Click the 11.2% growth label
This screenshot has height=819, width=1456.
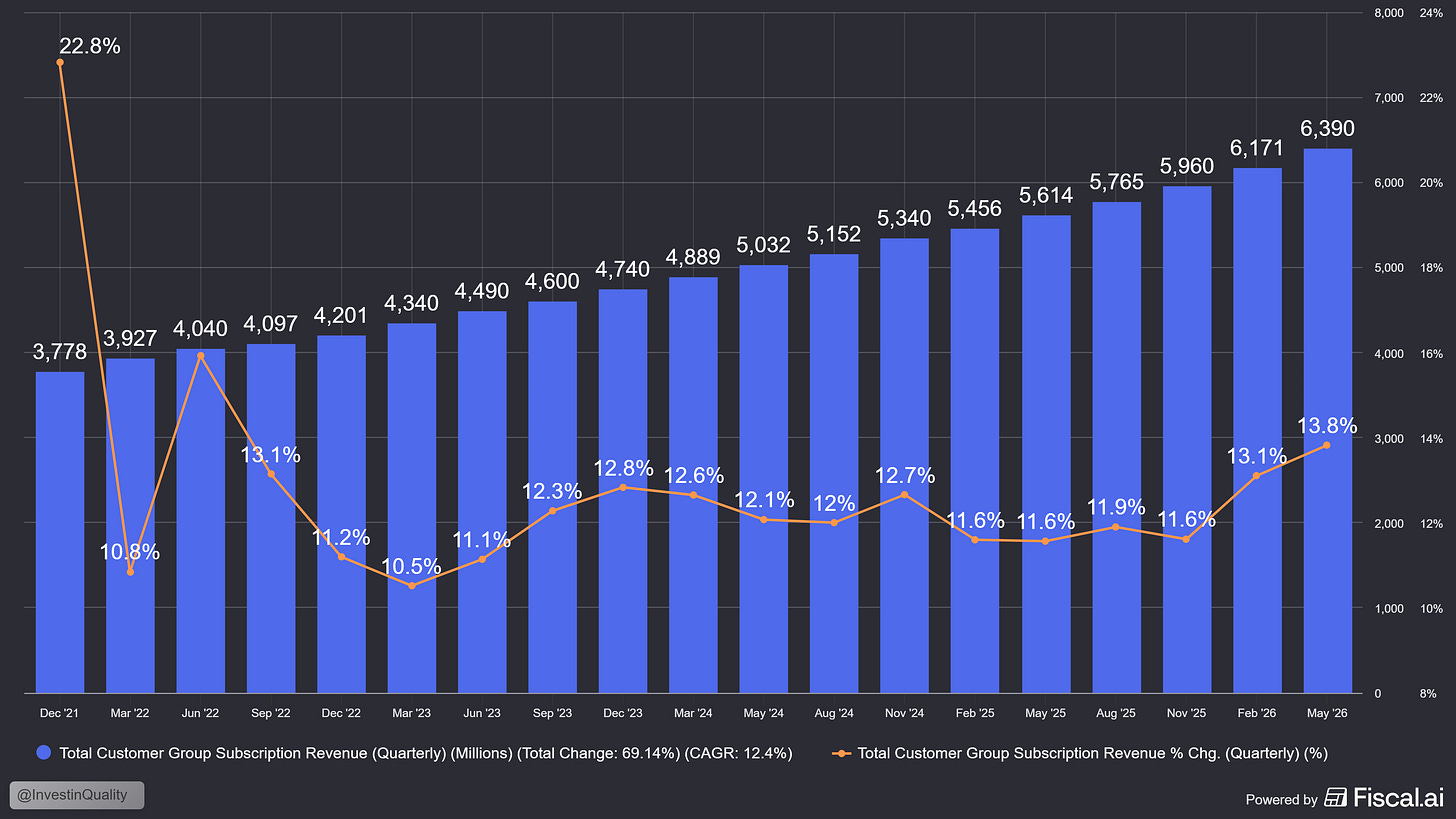(341, 536)
